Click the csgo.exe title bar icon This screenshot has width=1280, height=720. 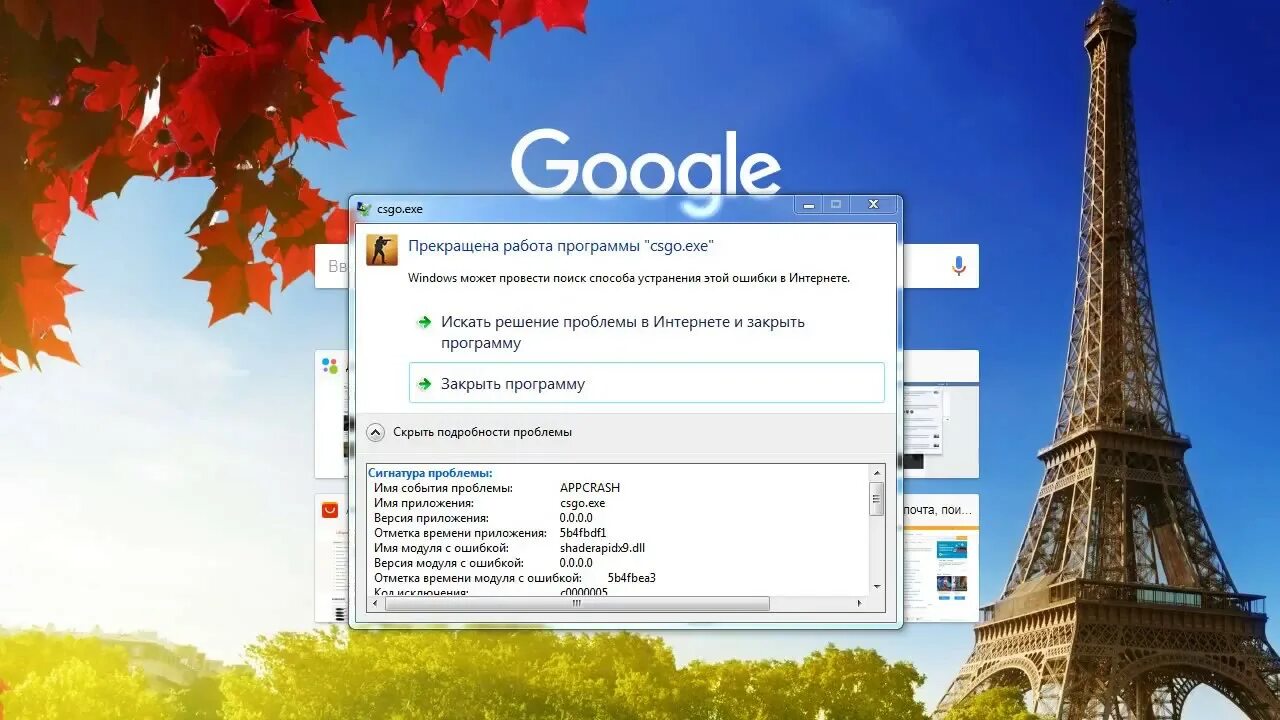coord(364,209)
